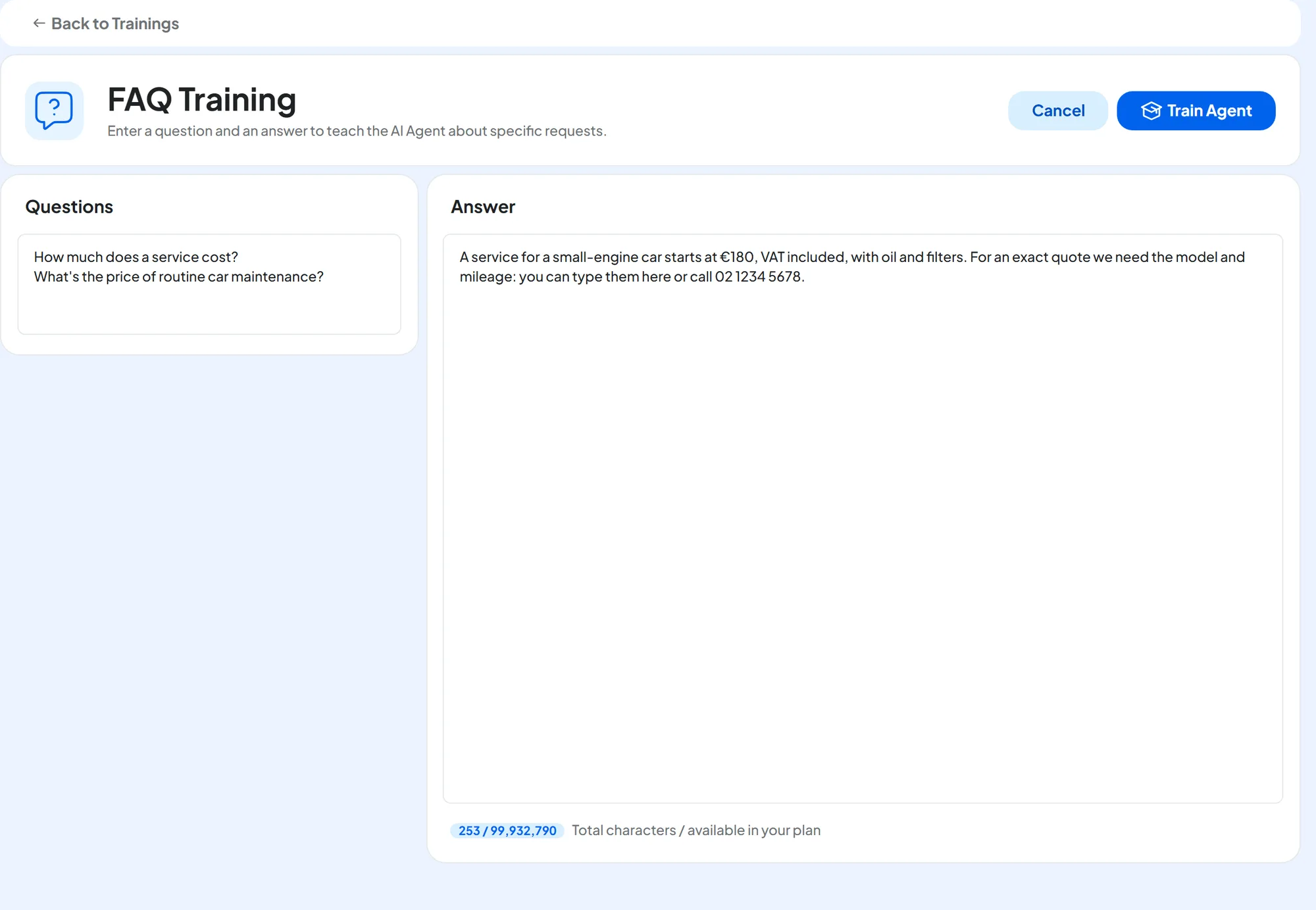Click the FAQ Training heading
This screenshot has width=1316, height=910.
202,100
